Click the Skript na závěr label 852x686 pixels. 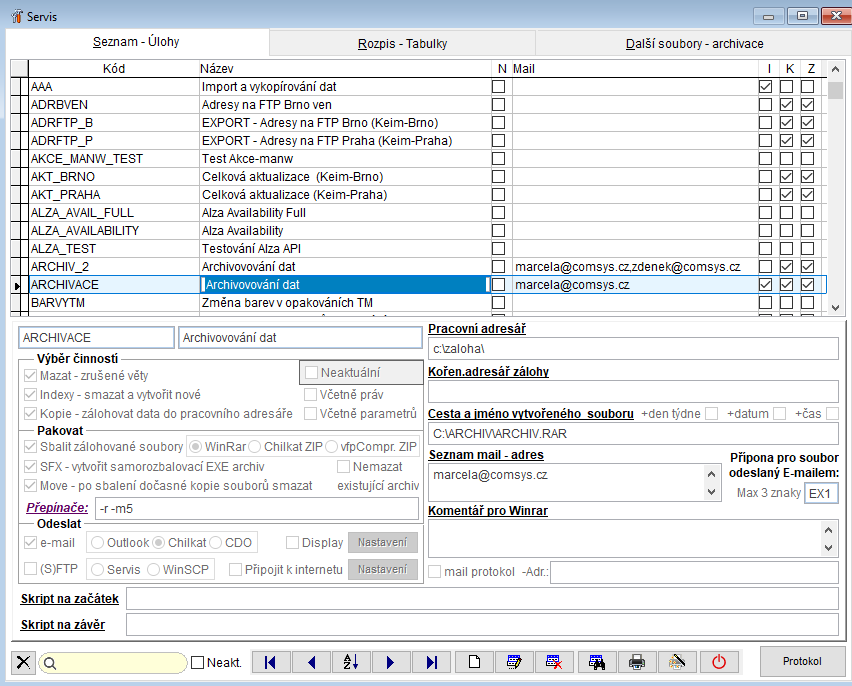click(x=62, y=625)
